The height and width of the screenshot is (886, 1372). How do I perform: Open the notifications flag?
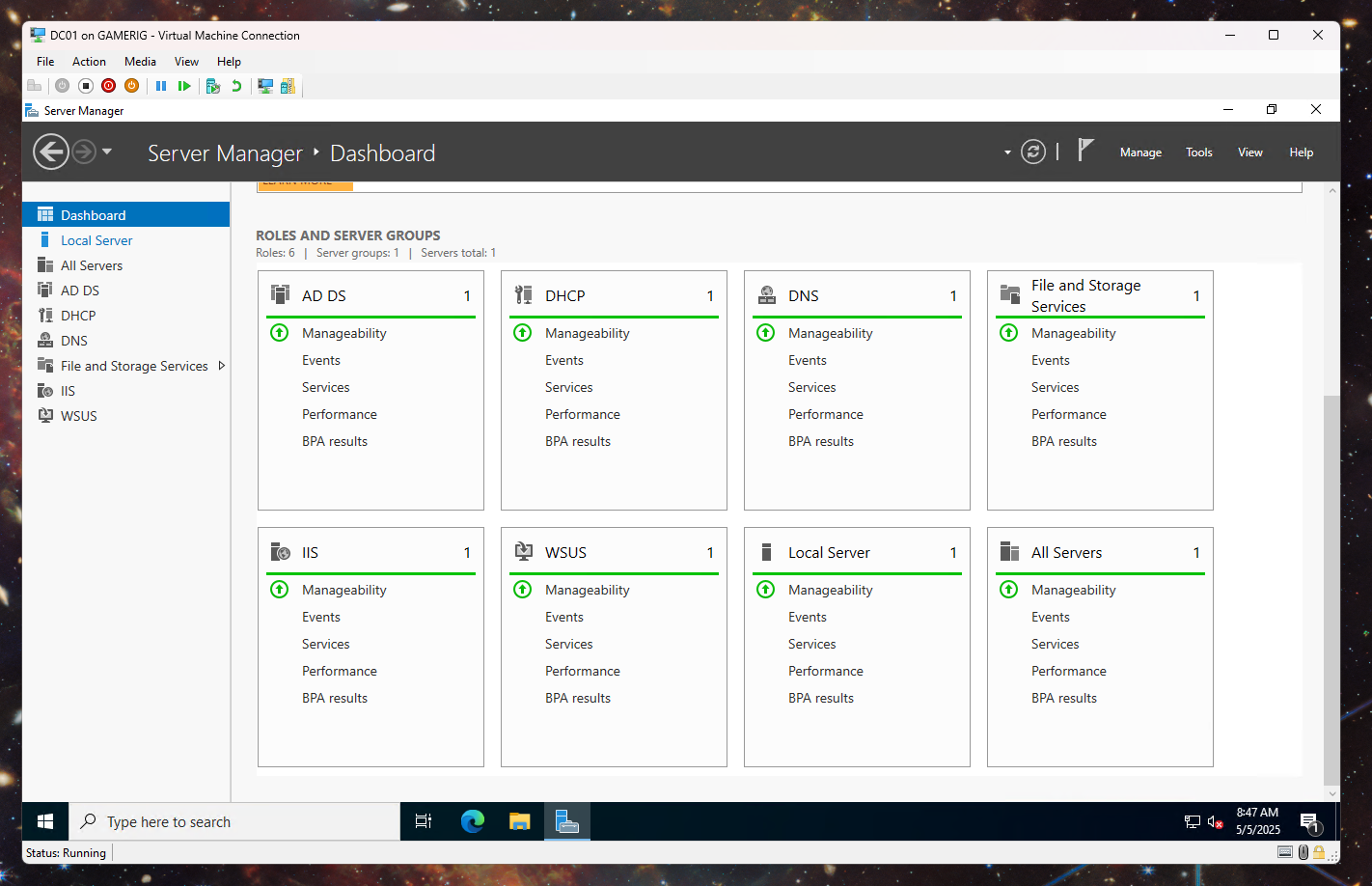[x=1085, y=150]
